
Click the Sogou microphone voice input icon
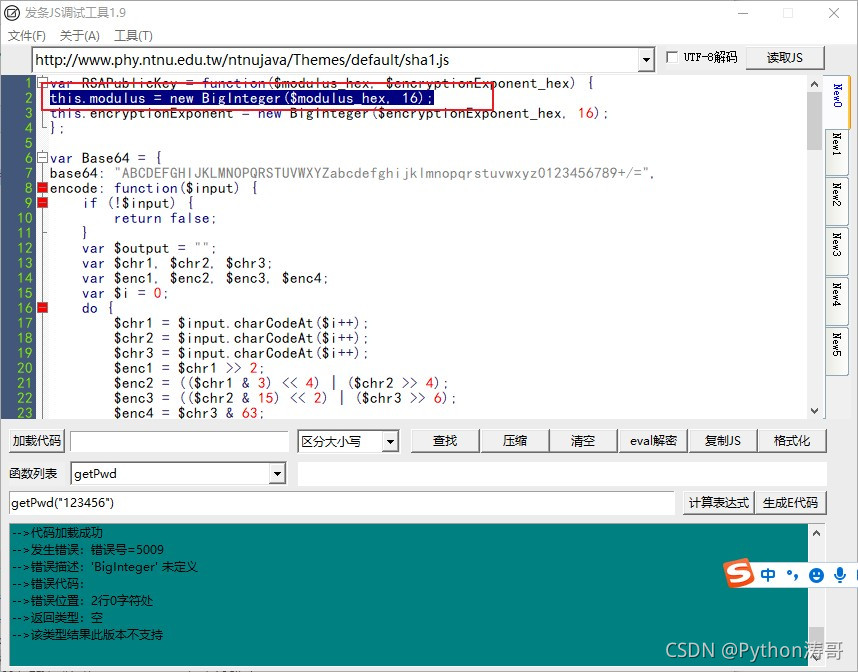[839, 575]
